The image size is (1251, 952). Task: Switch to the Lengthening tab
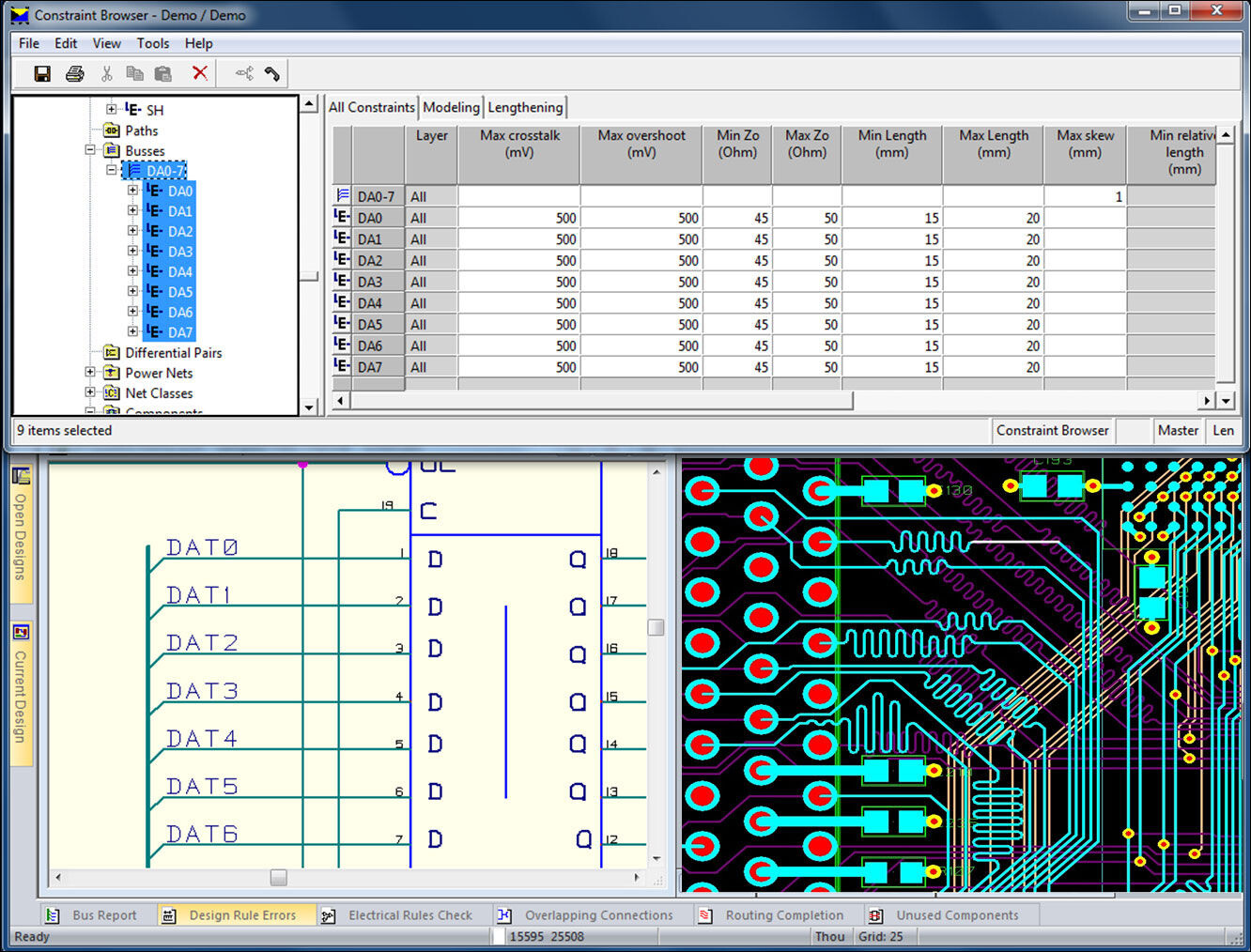525,107
